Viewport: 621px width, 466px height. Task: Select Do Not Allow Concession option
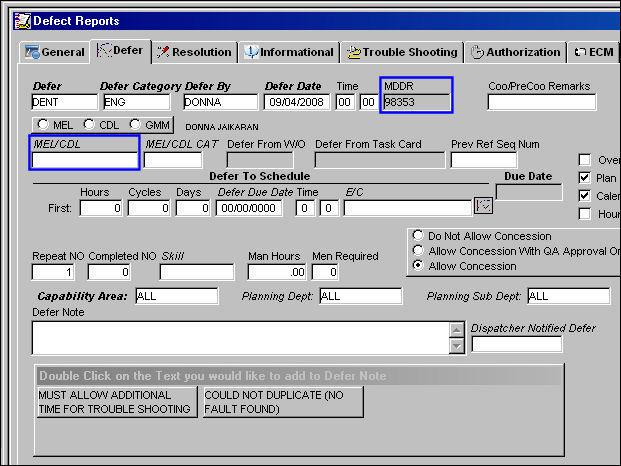[x=418, y=236]
